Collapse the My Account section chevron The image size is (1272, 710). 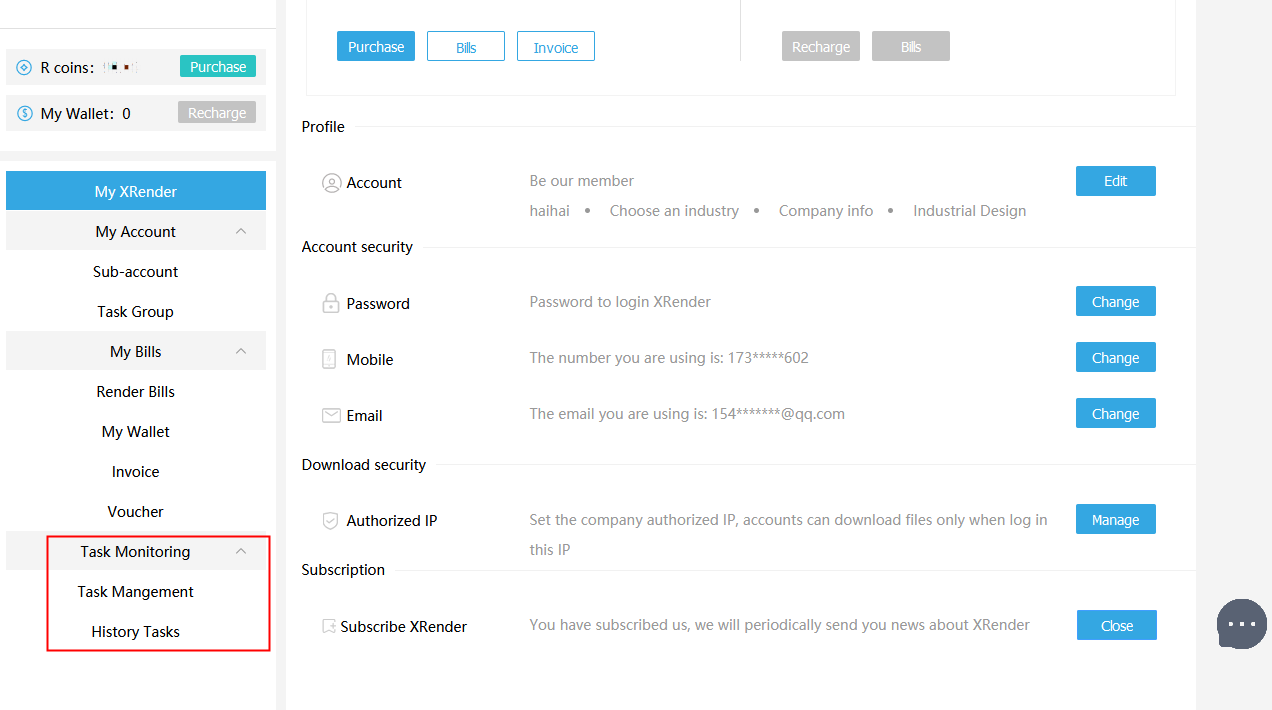pyautogui.click(x=241, y=231)
